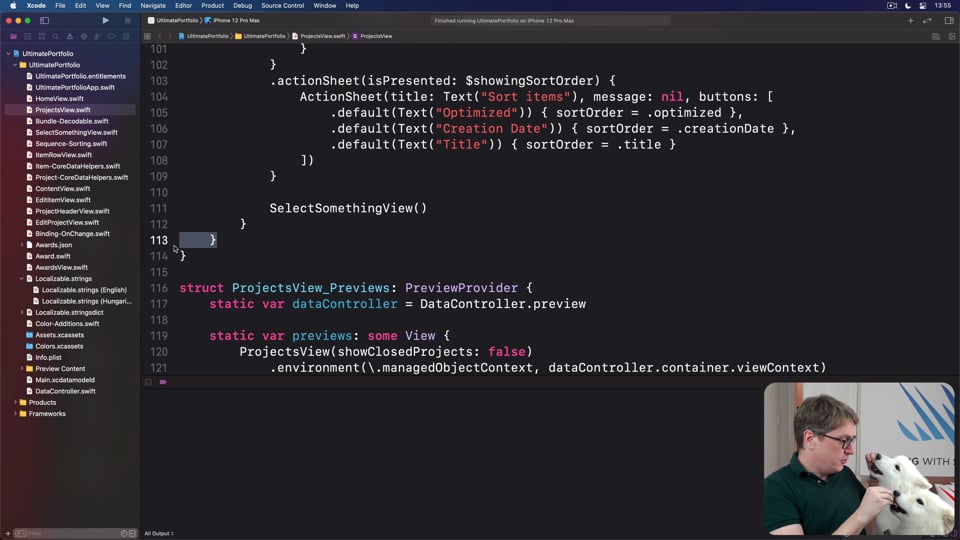The image size is (960, 540).
Task: Click ProjectsView.swift in jump bar
Action: (x=318, y=36)
